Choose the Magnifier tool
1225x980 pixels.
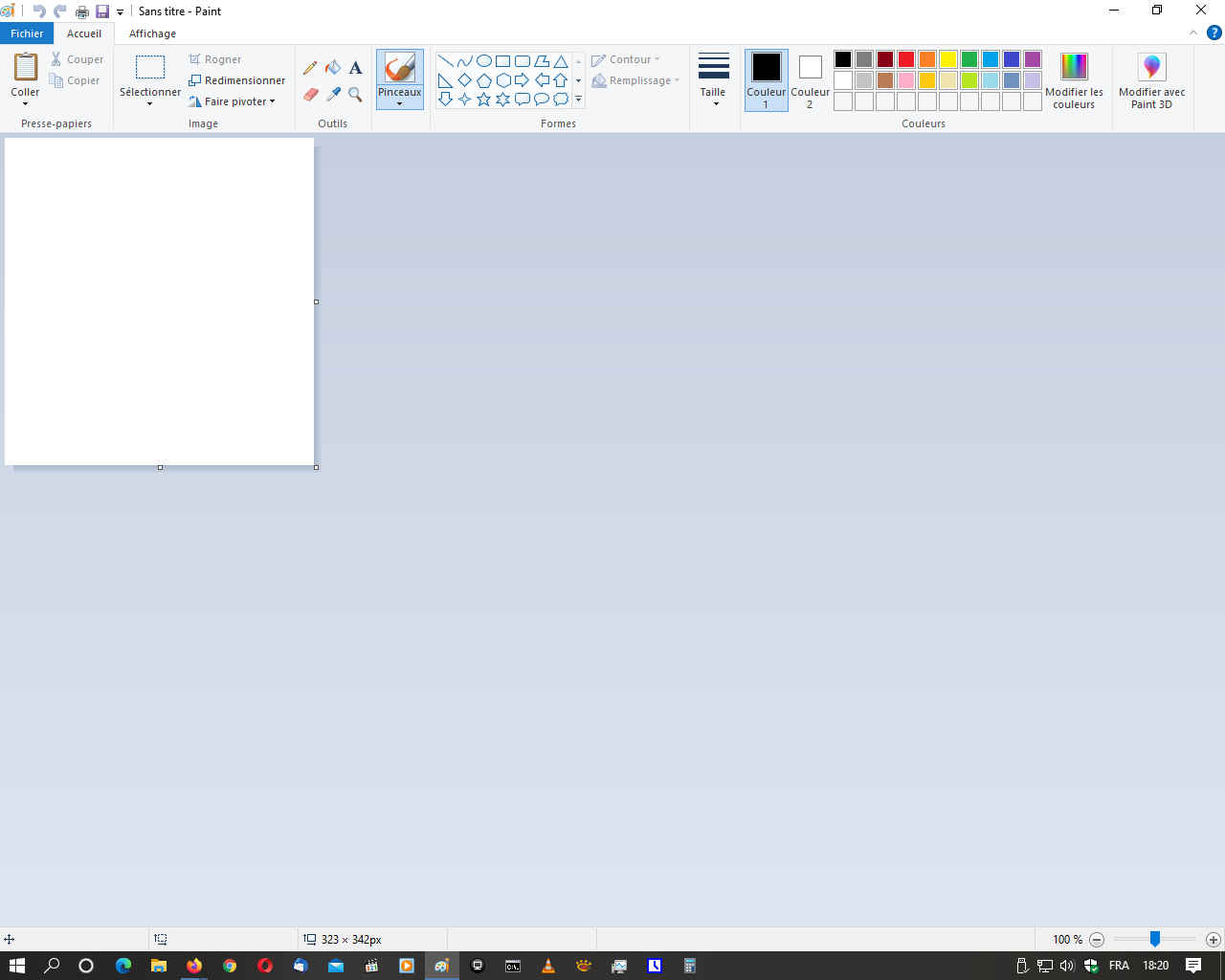click(355, 95)
